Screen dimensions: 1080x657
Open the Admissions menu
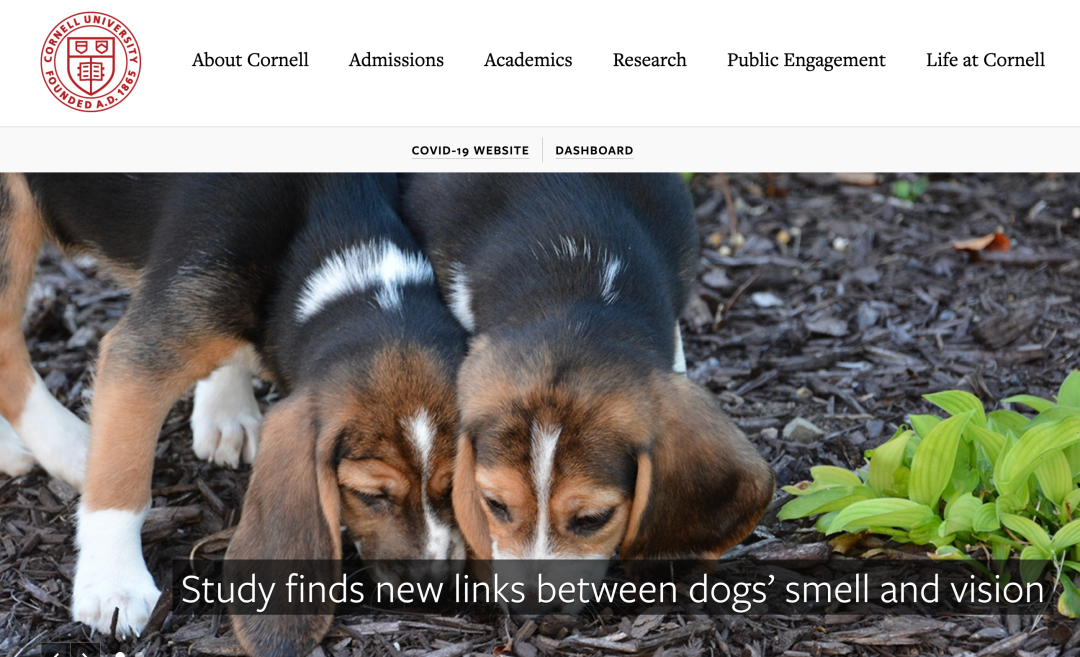tap(396, 60)
